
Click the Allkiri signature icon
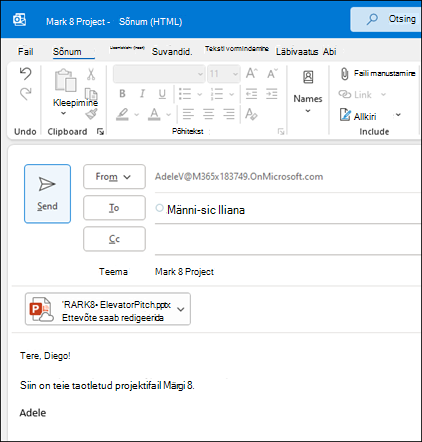pos(345,115)
